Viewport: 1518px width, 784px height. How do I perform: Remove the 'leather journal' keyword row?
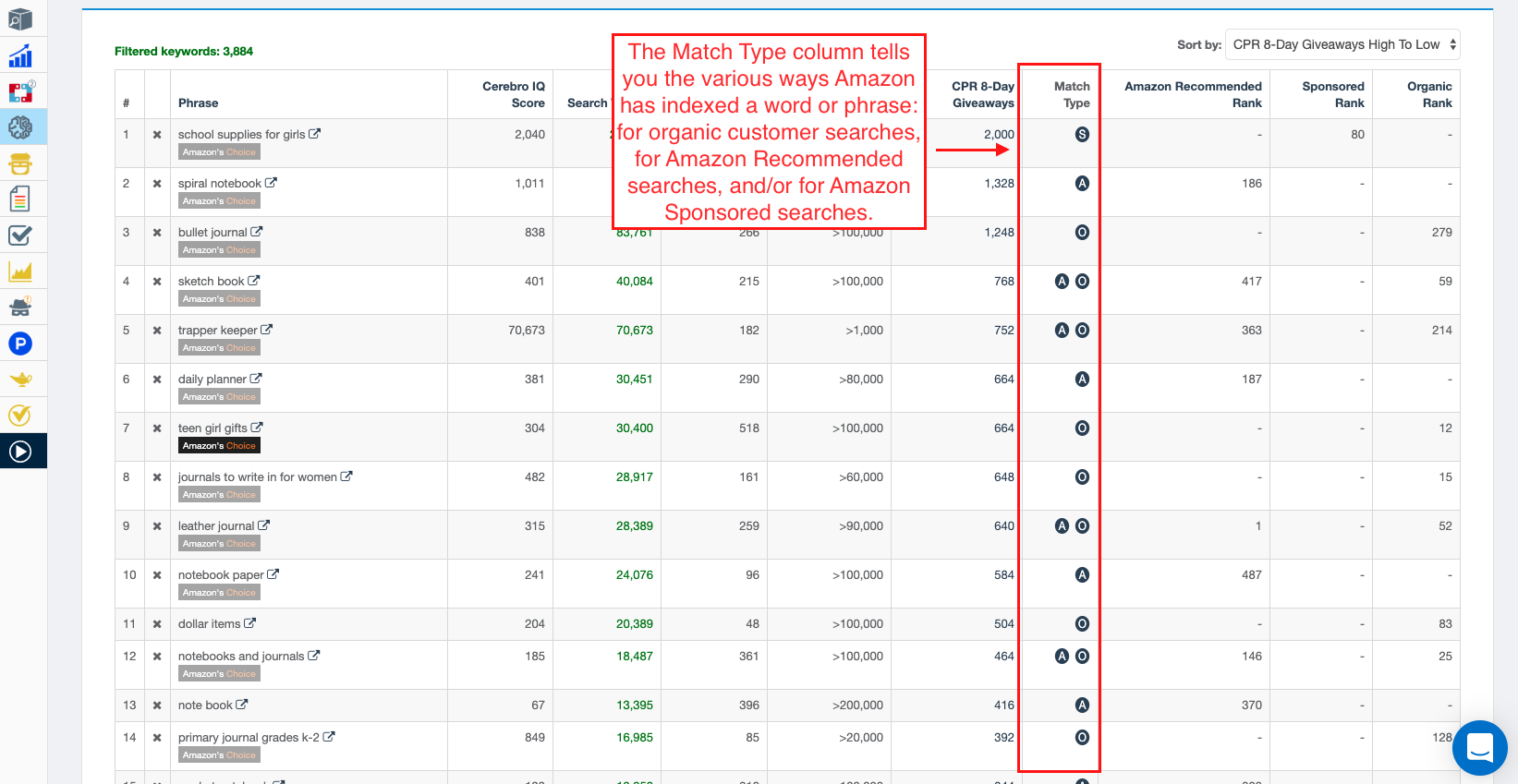pos(157,526)
